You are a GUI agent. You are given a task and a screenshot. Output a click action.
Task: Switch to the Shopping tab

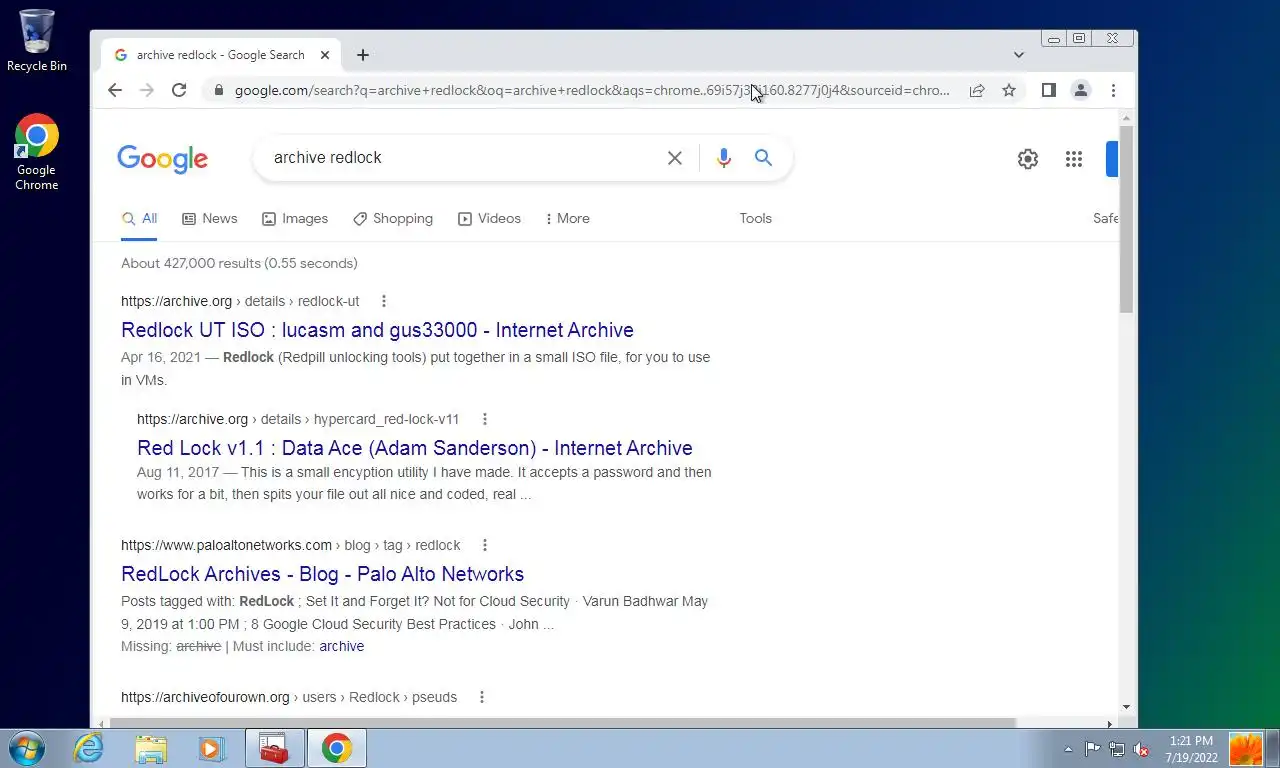(393, 218)
